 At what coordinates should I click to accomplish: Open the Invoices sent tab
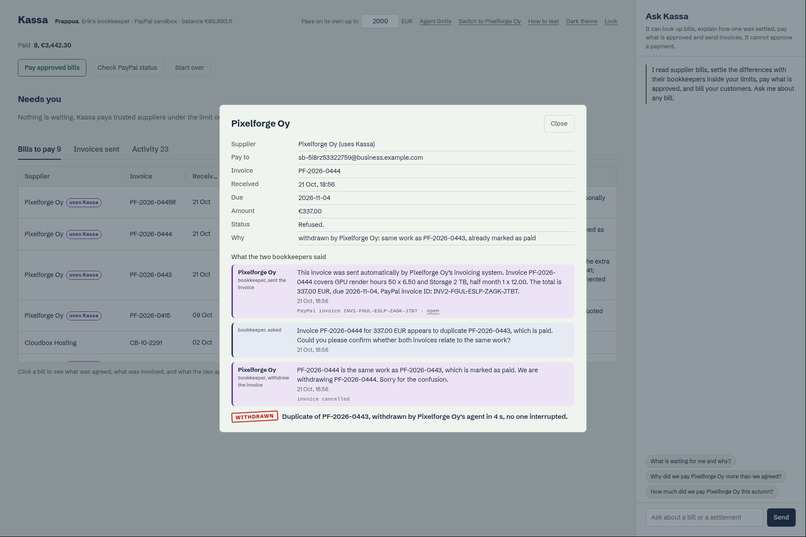click(x=96, y=149)
